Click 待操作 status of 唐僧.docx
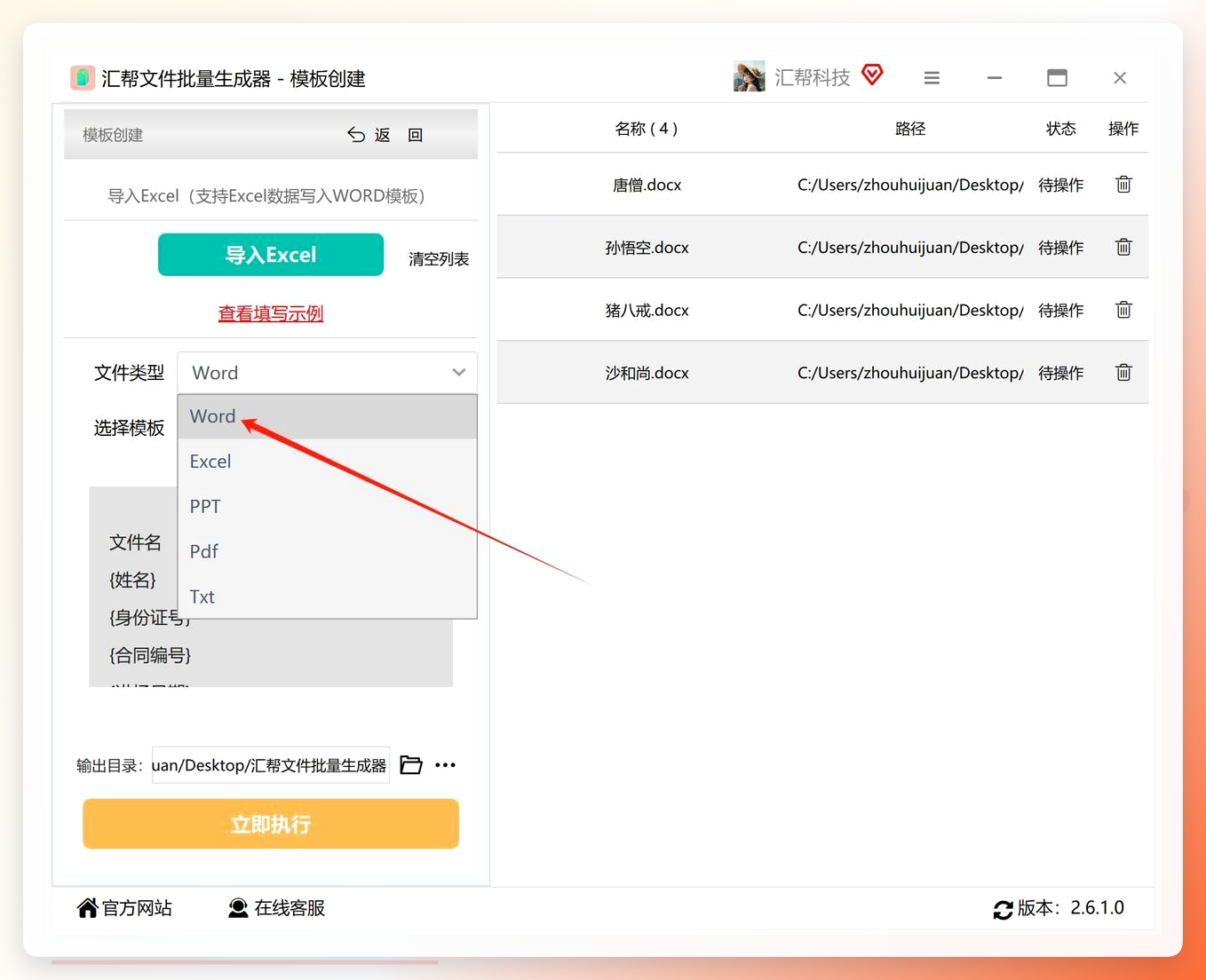This screenshot has height=980, width=1206. pyautogui.click(x=1061, y=185)
